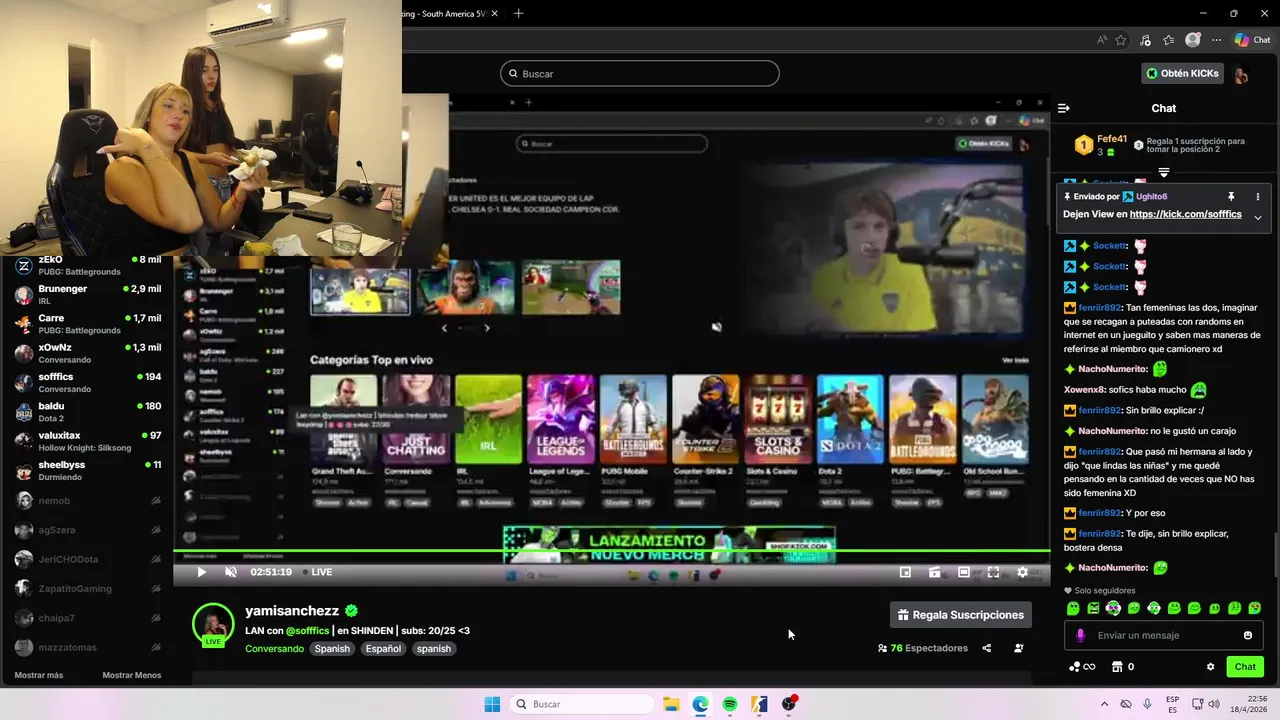The height and width of the screenshot is (720, 1280).
Task: Add page to browser favorites star
Action: [1121, 40]
